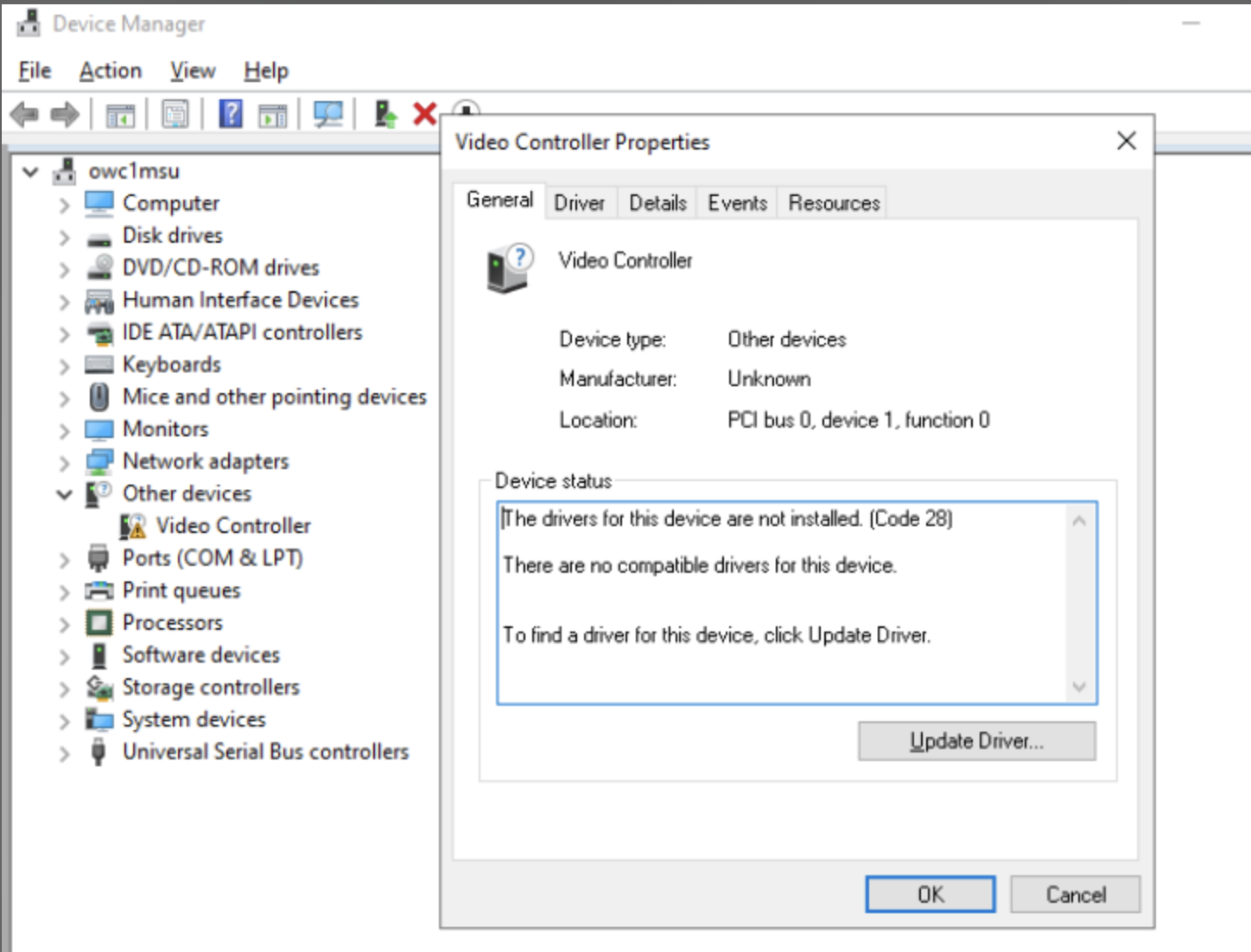Click the mouse icon beside pointing devices
This screenshot has height=952, width=1251.
tap(99, 397)
